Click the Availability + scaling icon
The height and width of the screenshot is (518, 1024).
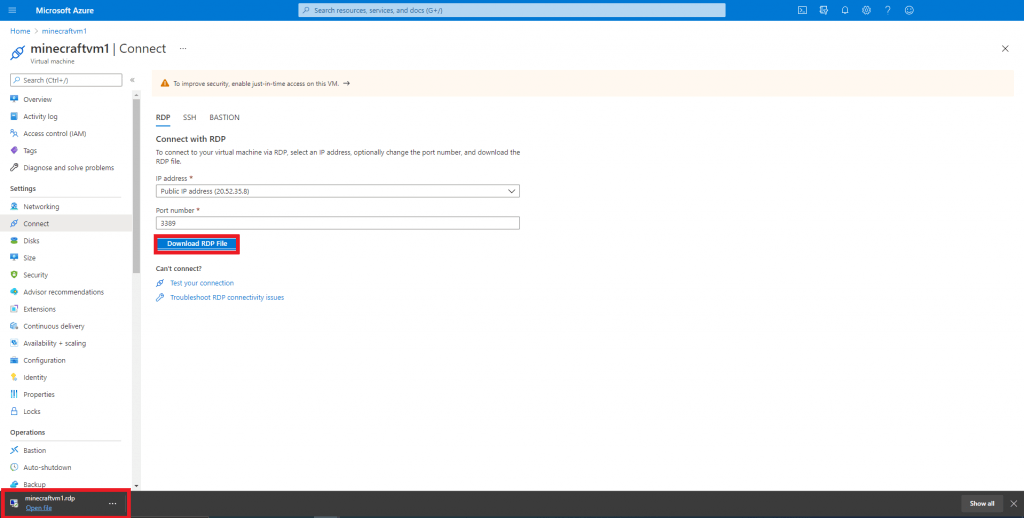point(14,343)
